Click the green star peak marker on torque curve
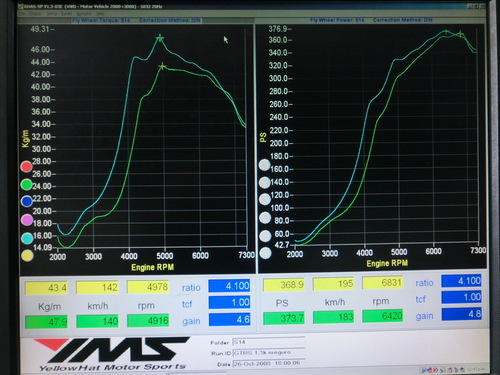The image size is (500, 375). (x=160, y=38)
